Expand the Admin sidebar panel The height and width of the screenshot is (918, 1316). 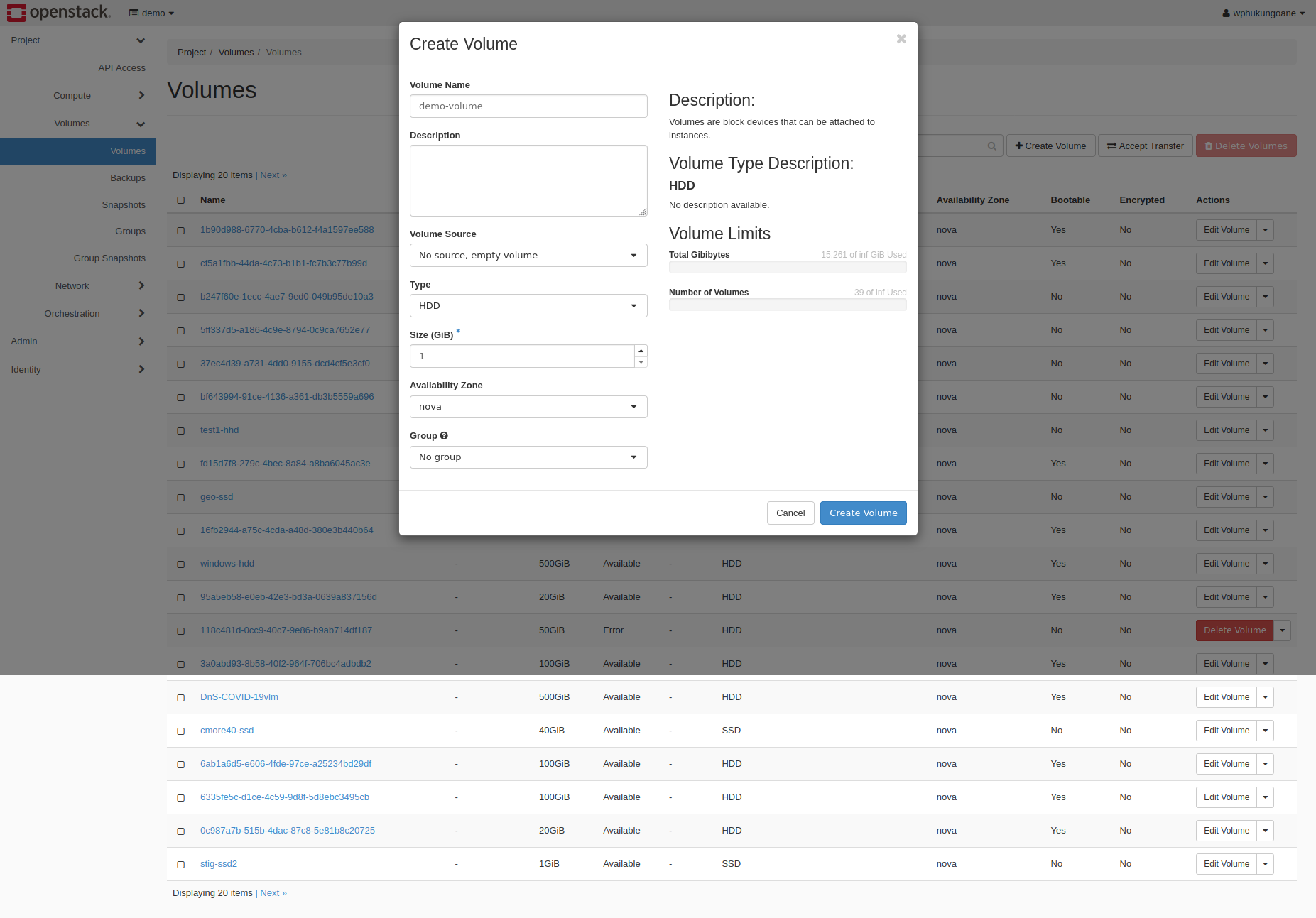pyautogui.click(x=78, y=341)
